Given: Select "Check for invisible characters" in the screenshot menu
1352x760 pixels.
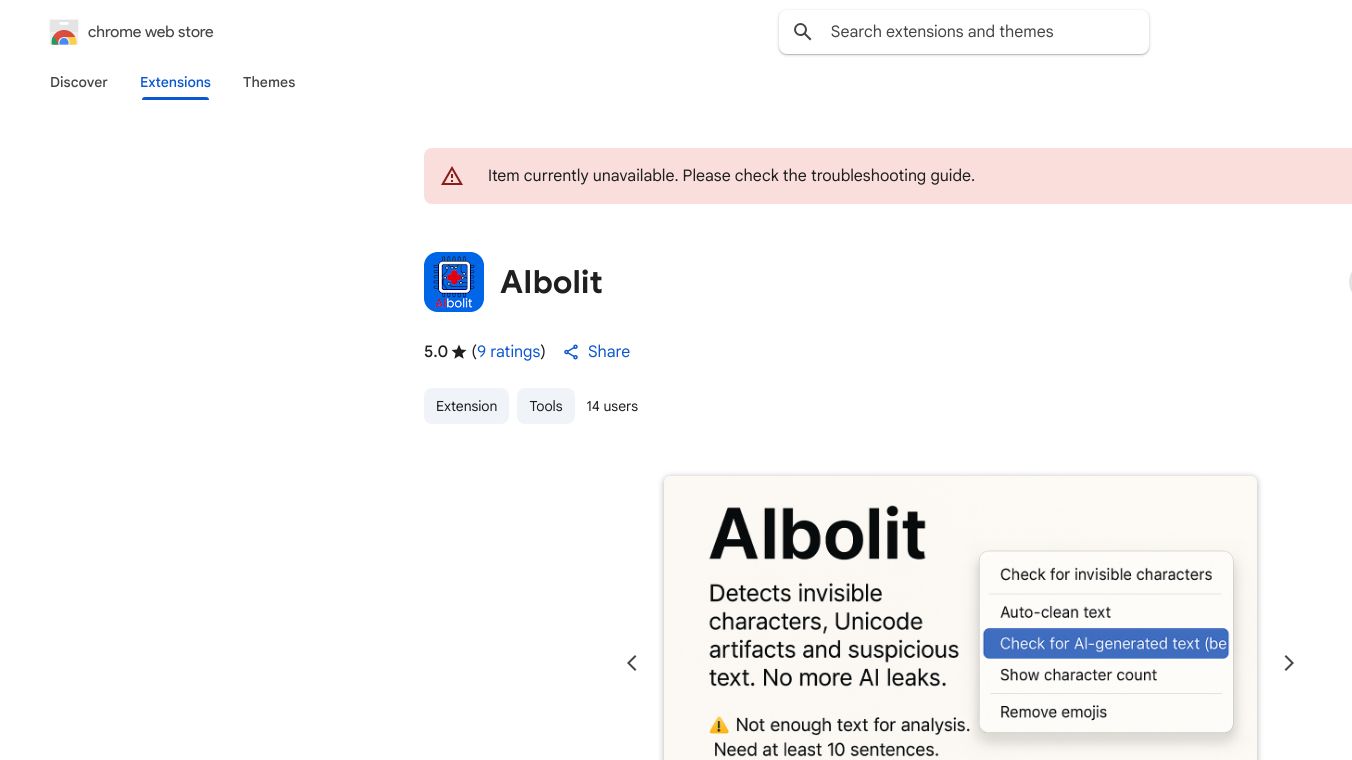Looking at the screenshot, I should (1106, 574).
